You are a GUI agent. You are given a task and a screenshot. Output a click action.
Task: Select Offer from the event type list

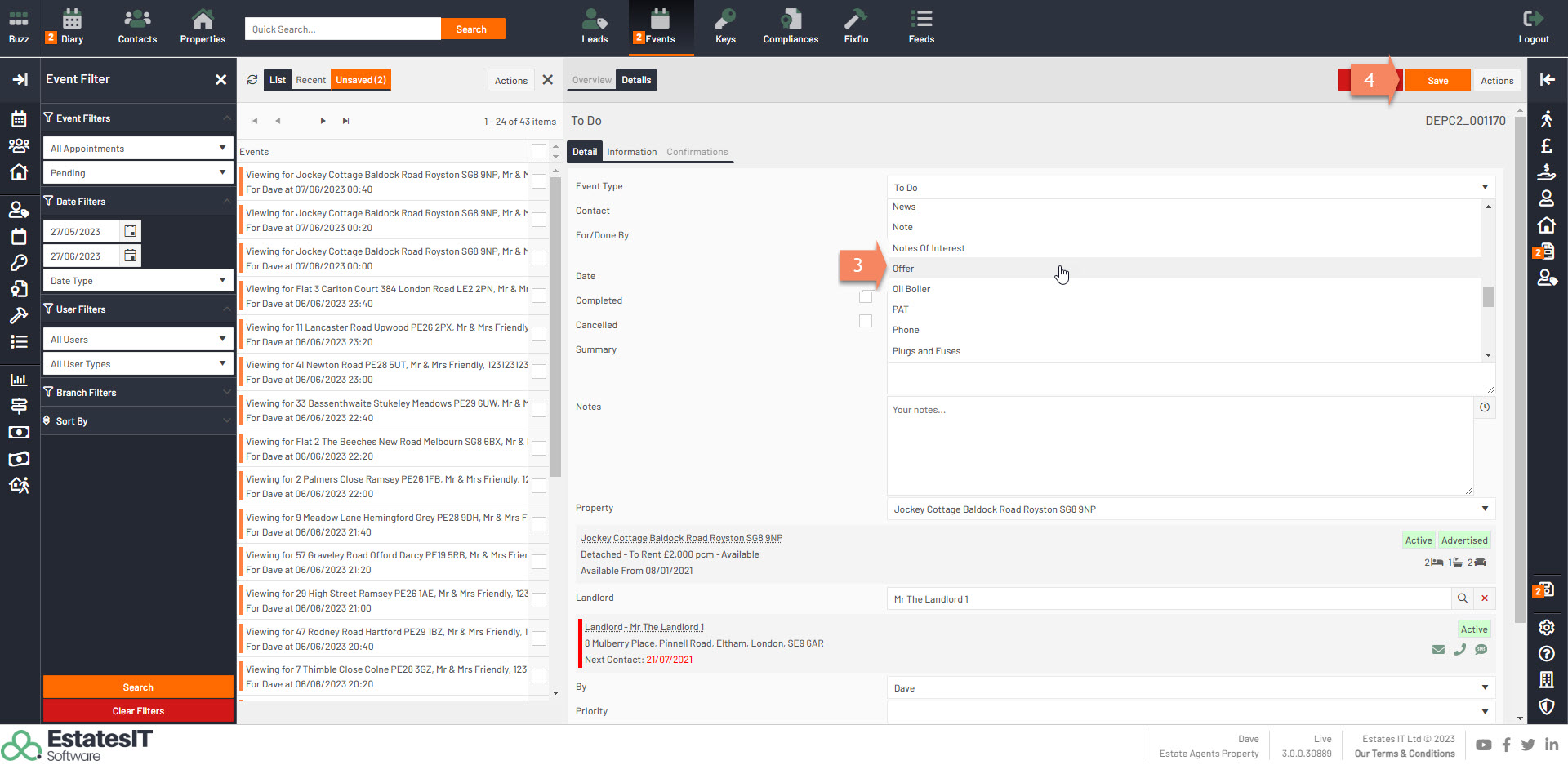pos(903,269)
